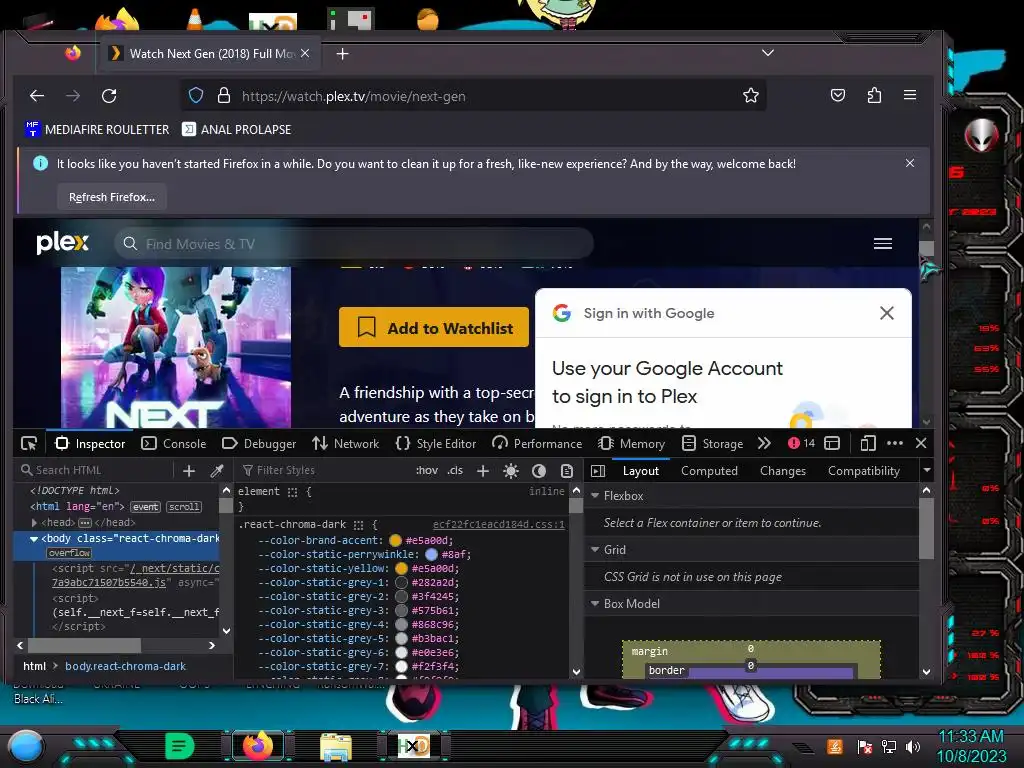Open the Style Editor tab
The image size is (1024, 768).
pyautogui.click(x=436, y=443)
